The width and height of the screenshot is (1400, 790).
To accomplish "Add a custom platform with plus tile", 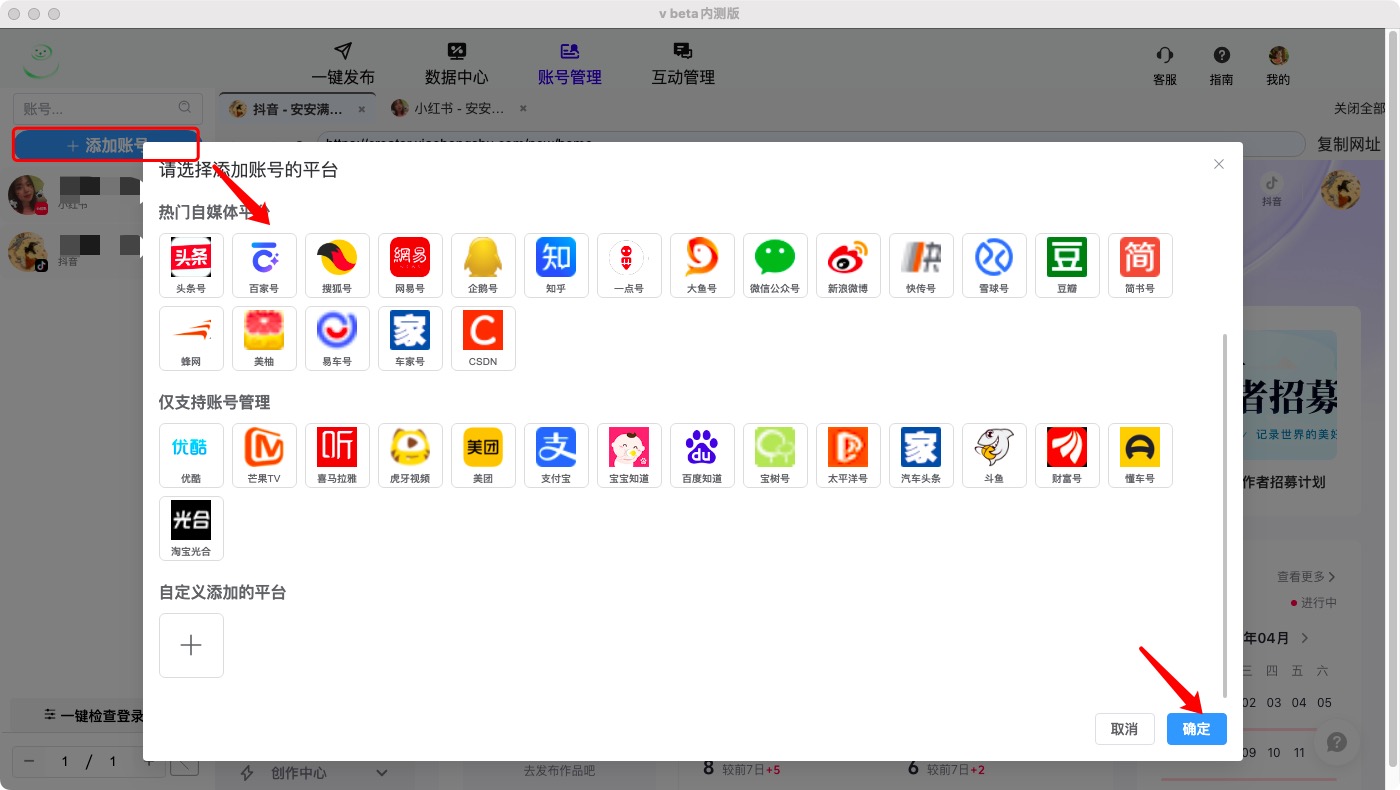I will pos(191,645).
